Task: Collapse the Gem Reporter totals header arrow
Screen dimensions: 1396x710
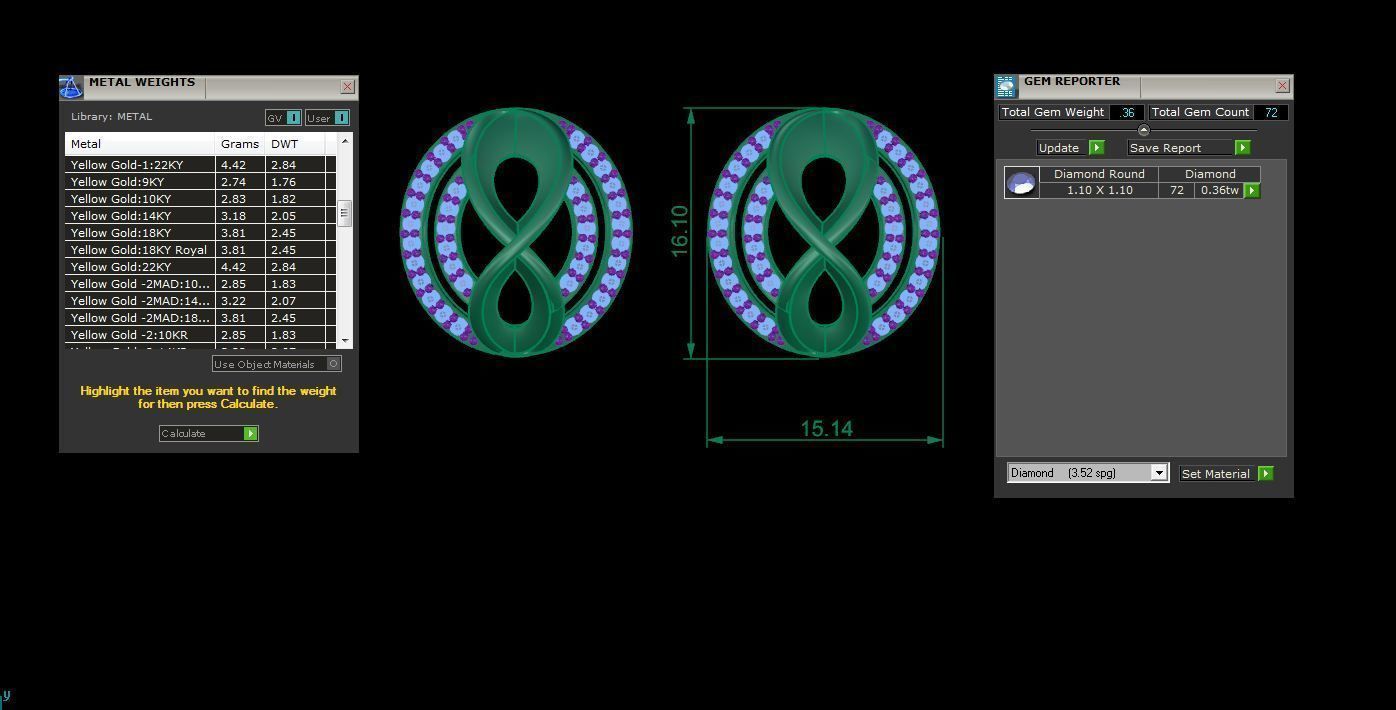Action: [1143, 130]
